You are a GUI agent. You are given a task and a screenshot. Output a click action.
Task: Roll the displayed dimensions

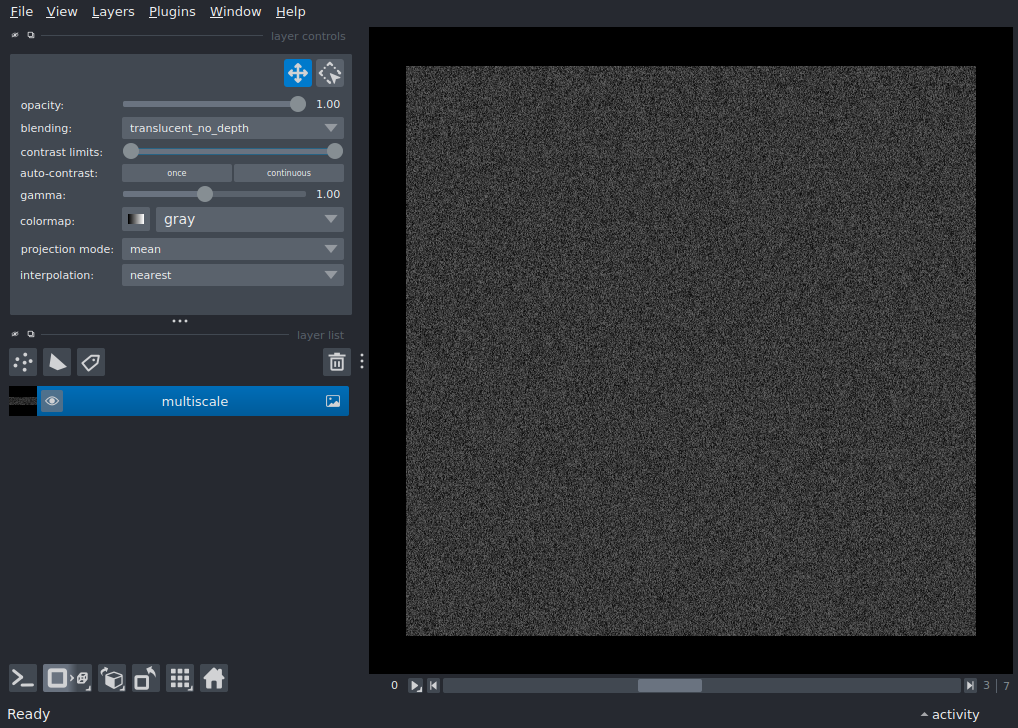coord(112,678)
